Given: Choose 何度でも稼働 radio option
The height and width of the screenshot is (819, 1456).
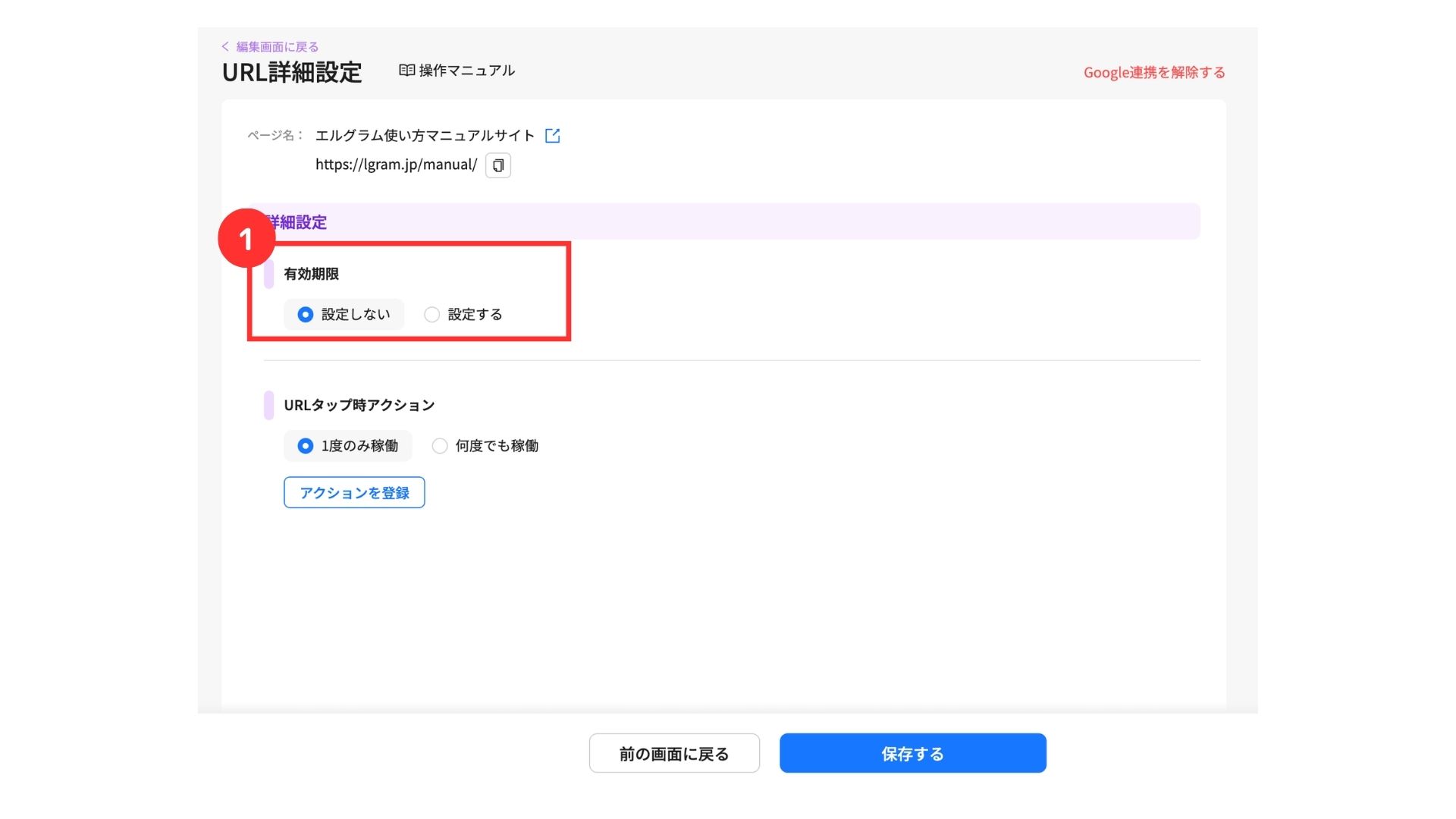Looking at the screenshot, I should 440,446.
